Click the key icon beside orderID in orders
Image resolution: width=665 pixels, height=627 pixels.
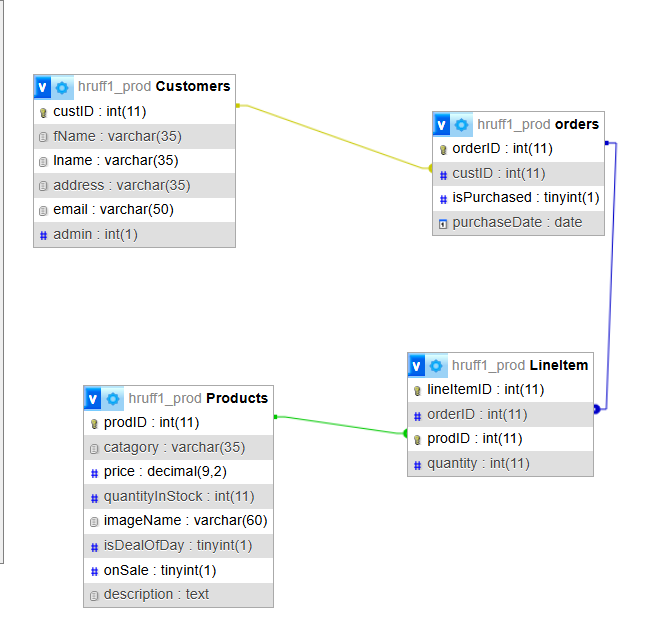pyautogui.click(x=443, y=150)
